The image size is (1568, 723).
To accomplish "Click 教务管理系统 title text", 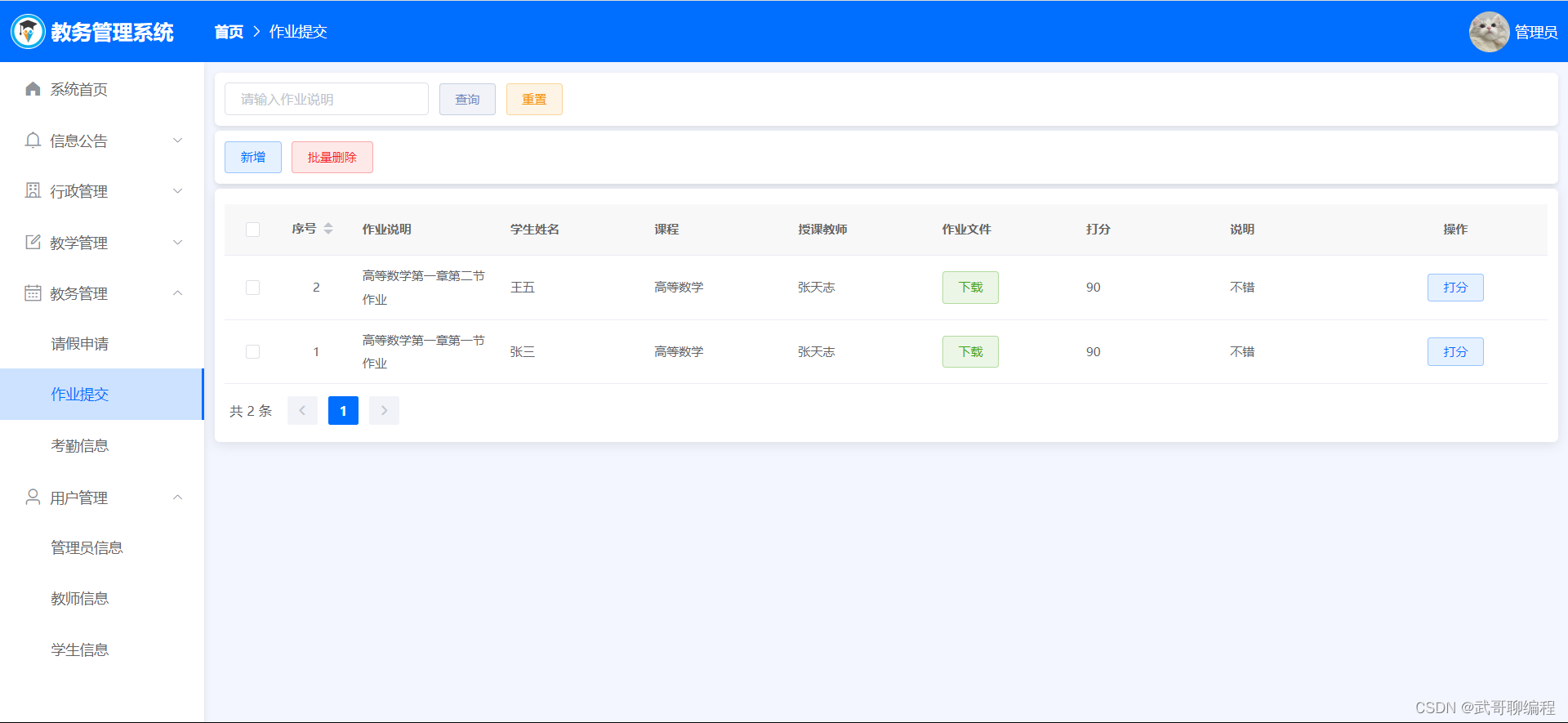I will pos(112,32).
